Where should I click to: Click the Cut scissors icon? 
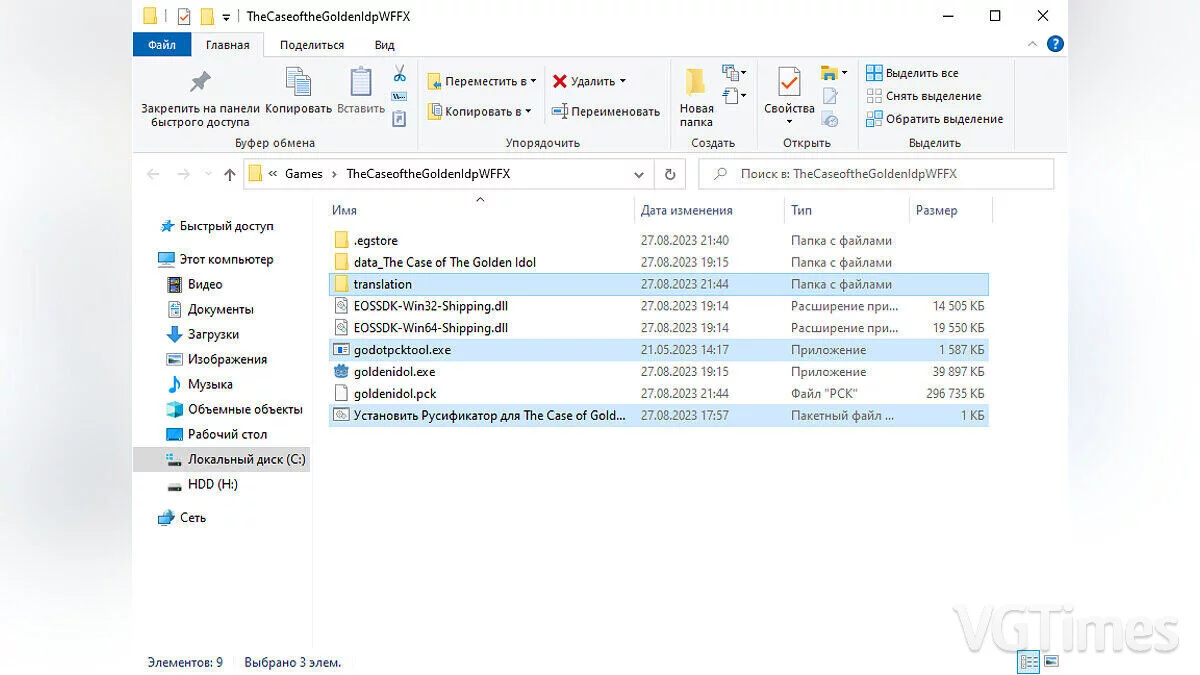click(x=399, y=75)
